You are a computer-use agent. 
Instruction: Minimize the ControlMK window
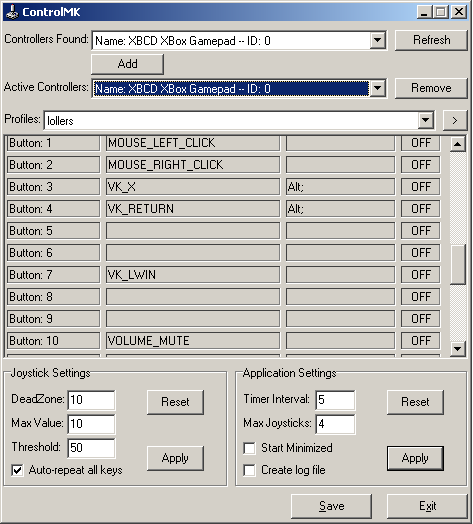pyautogui.click(x=424, y=12)
